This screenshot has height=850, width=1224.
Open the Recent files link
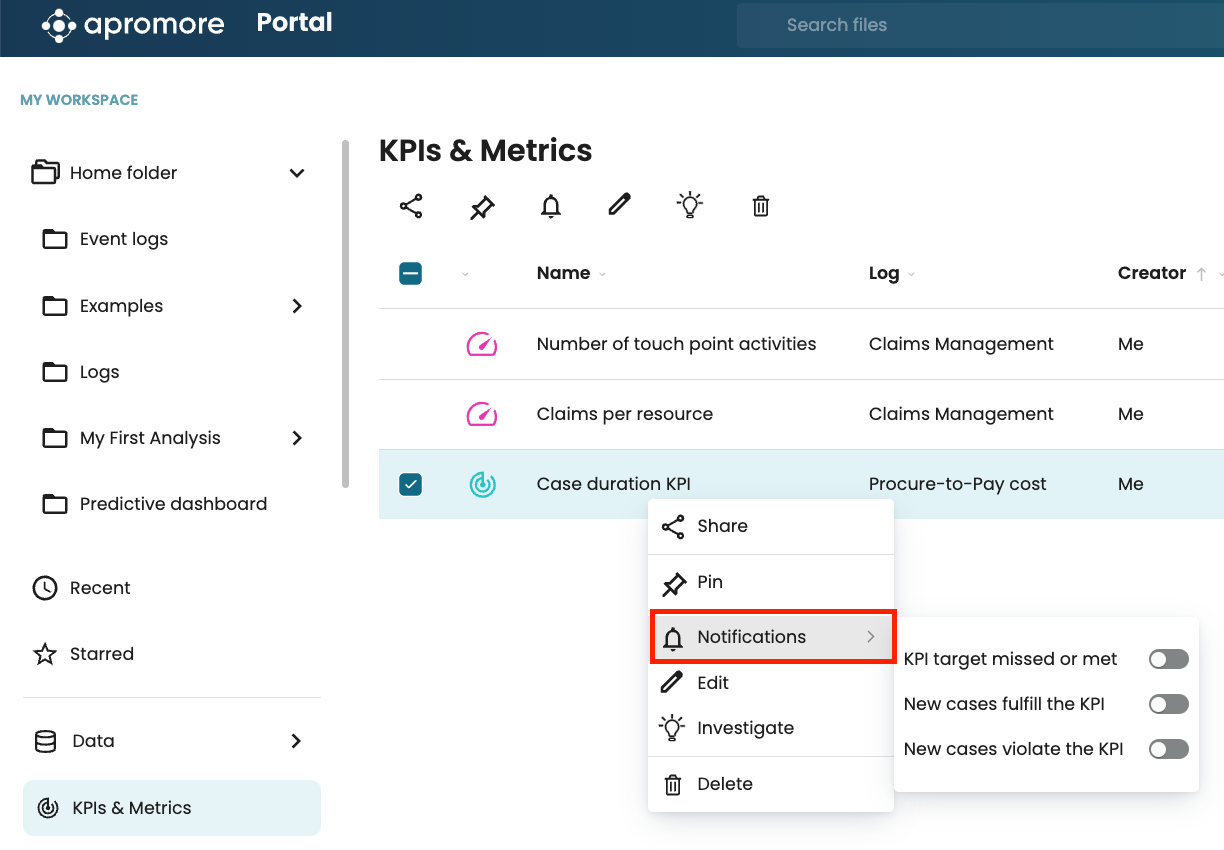[100, 588]
